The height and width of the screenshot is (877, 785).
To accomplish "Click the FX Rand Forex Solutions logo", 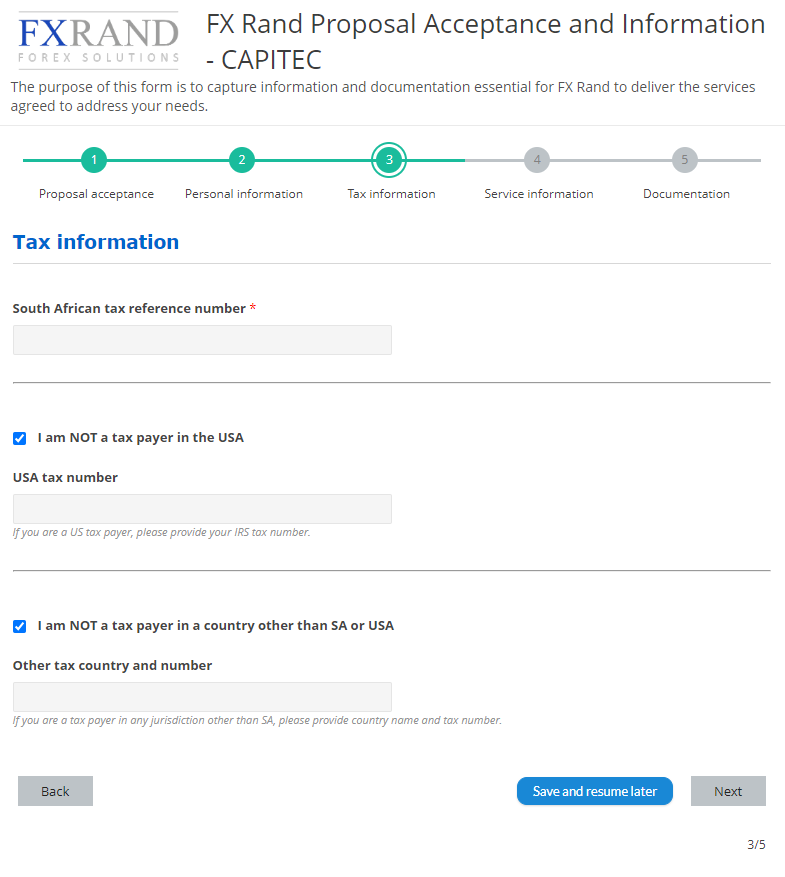I will pyautogui.click(x=98, y=40).
